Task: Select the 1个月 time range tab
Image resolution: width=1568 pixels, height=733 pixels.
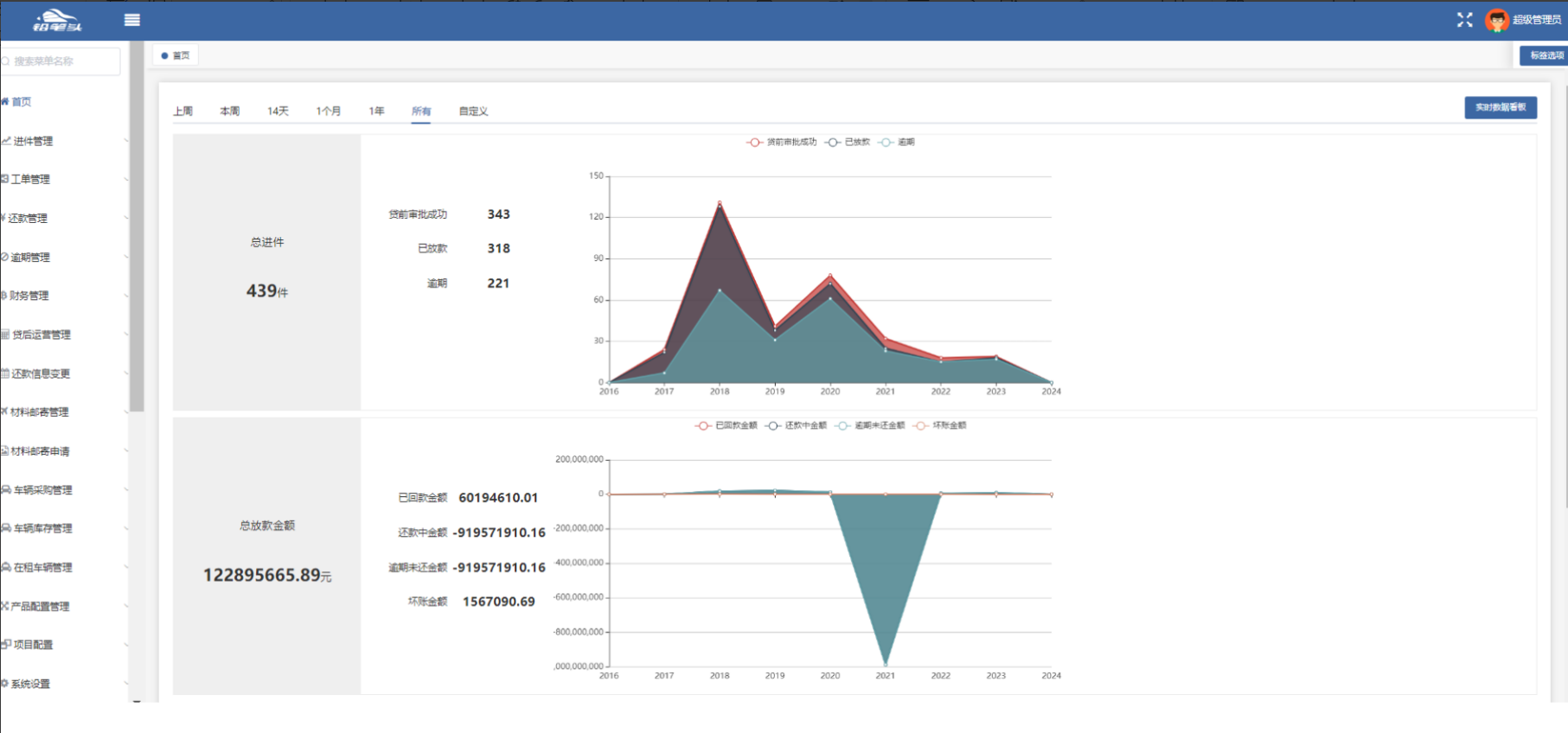Action: [328, 112]
